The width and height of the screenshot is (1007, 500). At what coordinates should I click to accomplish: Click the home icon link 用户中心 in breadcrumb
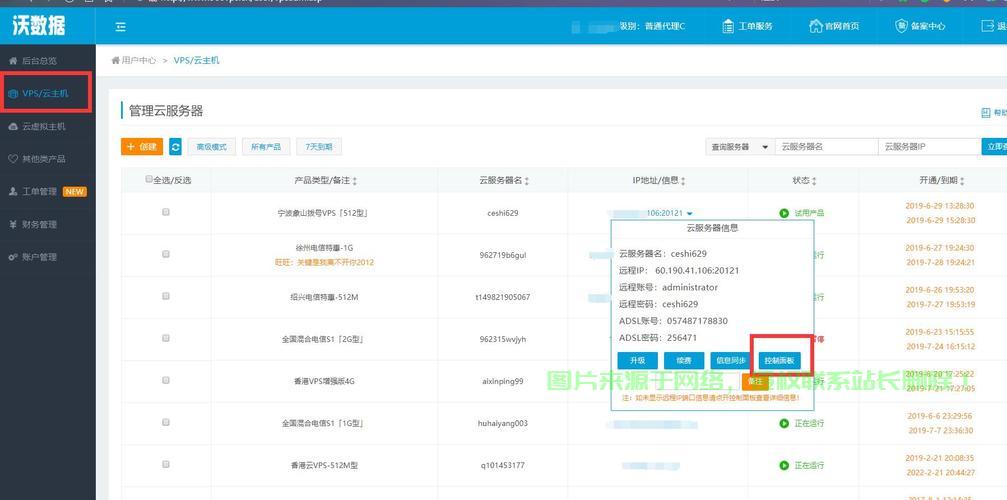[x=134, y=60]
